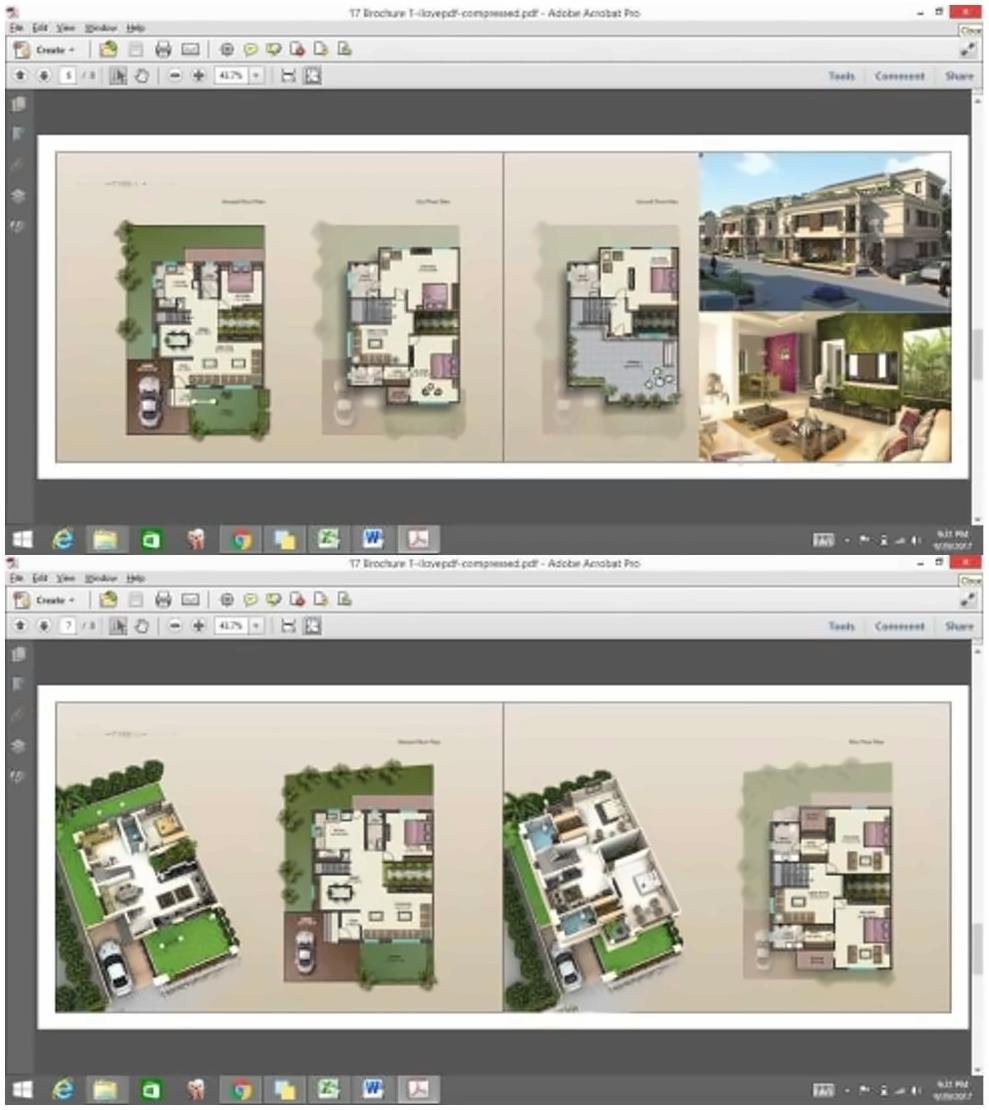Viewport: 989px width, 1110px height.
Task: Open the Layers navigation panel
Action: [17, 195]
